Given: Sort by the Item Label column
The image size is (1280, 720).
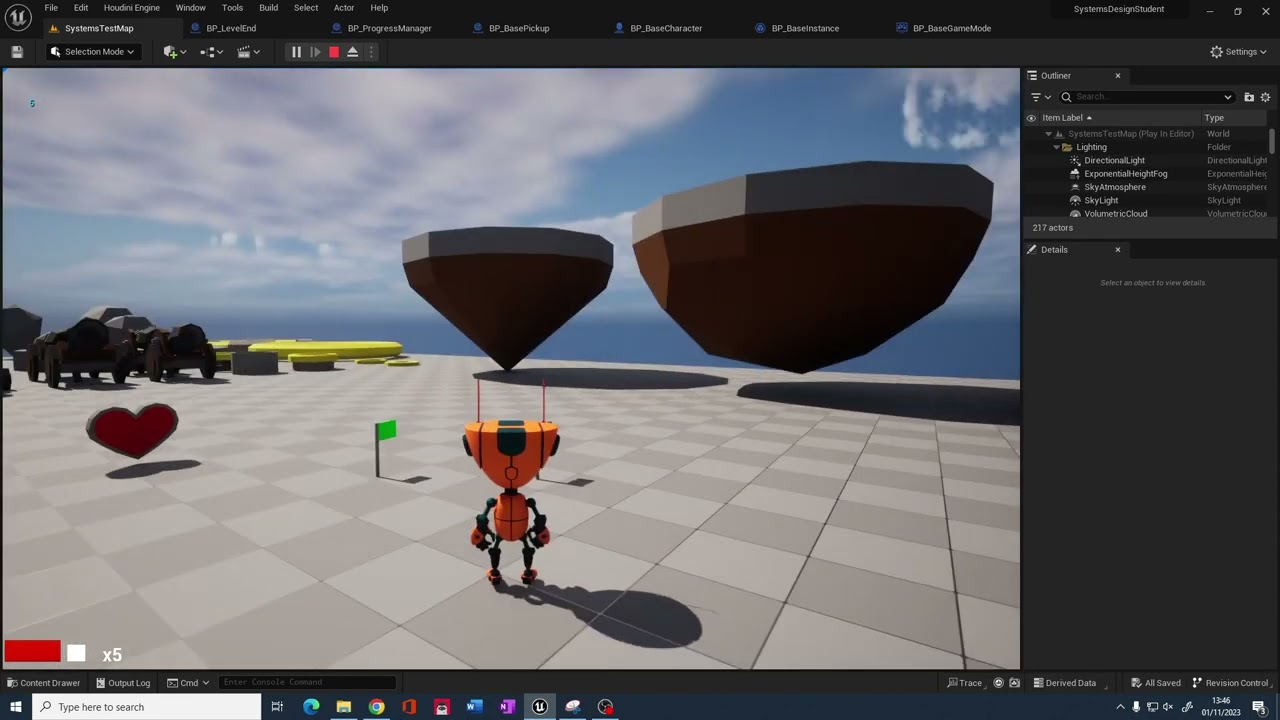Looking at the screenshot, I should [1067, 118].
